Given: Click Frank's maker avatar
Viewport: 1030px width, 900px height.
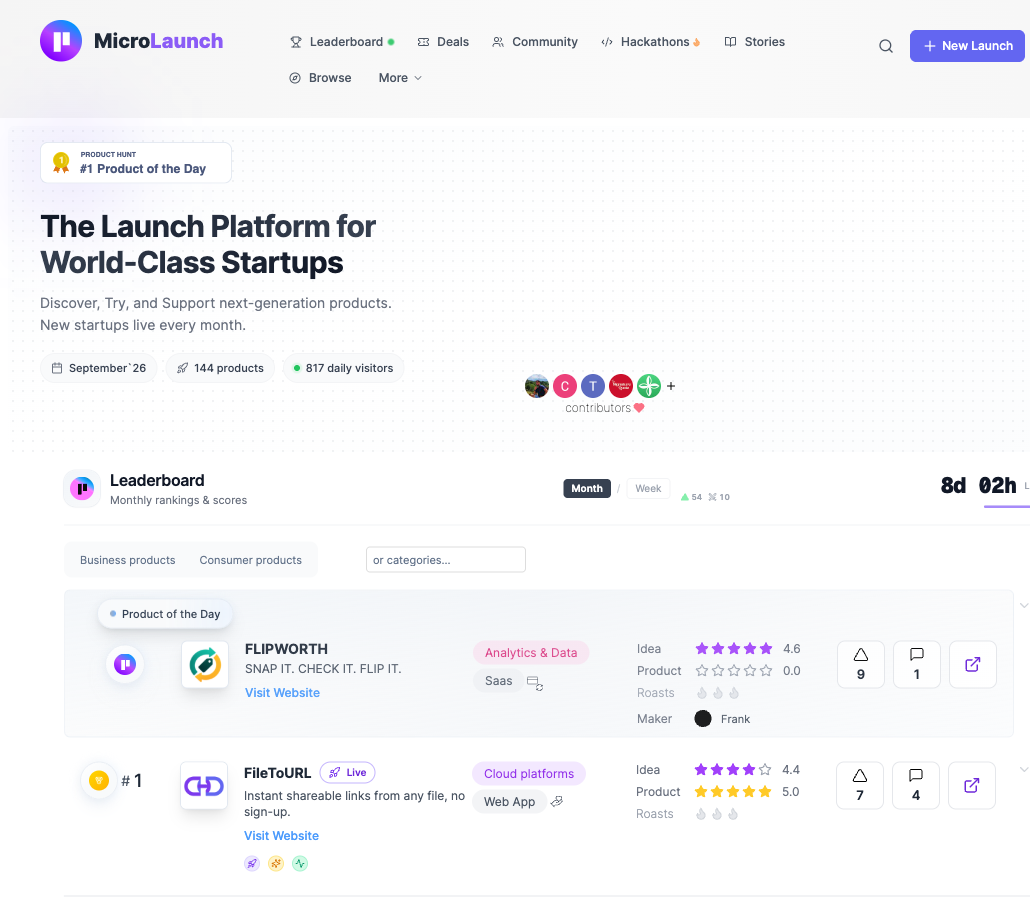Looking at the screenshot, I should click(703, 719).
